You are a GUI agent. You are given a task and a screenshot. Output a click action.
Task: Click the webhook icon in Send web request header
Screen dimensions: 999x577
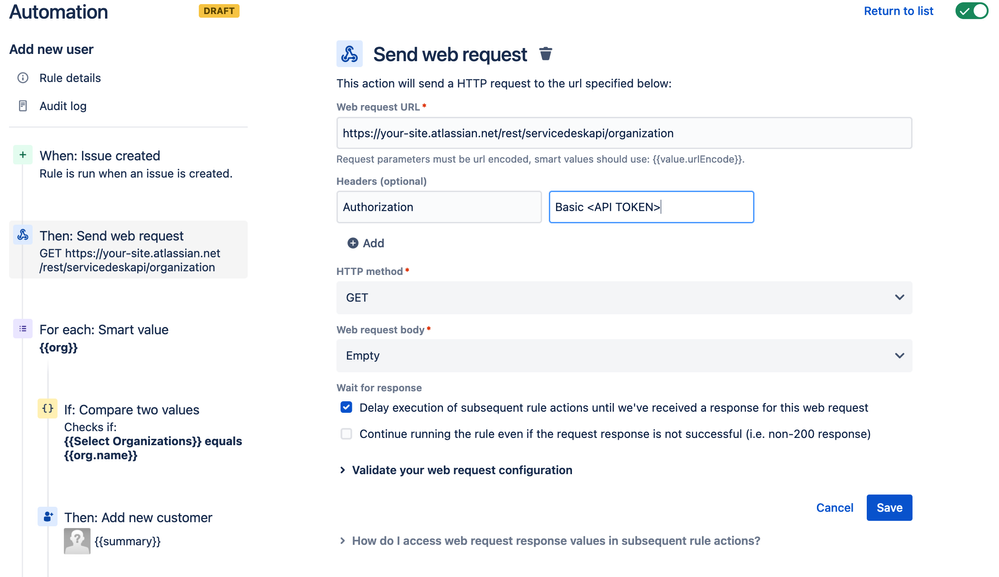[x=349, y=54]
